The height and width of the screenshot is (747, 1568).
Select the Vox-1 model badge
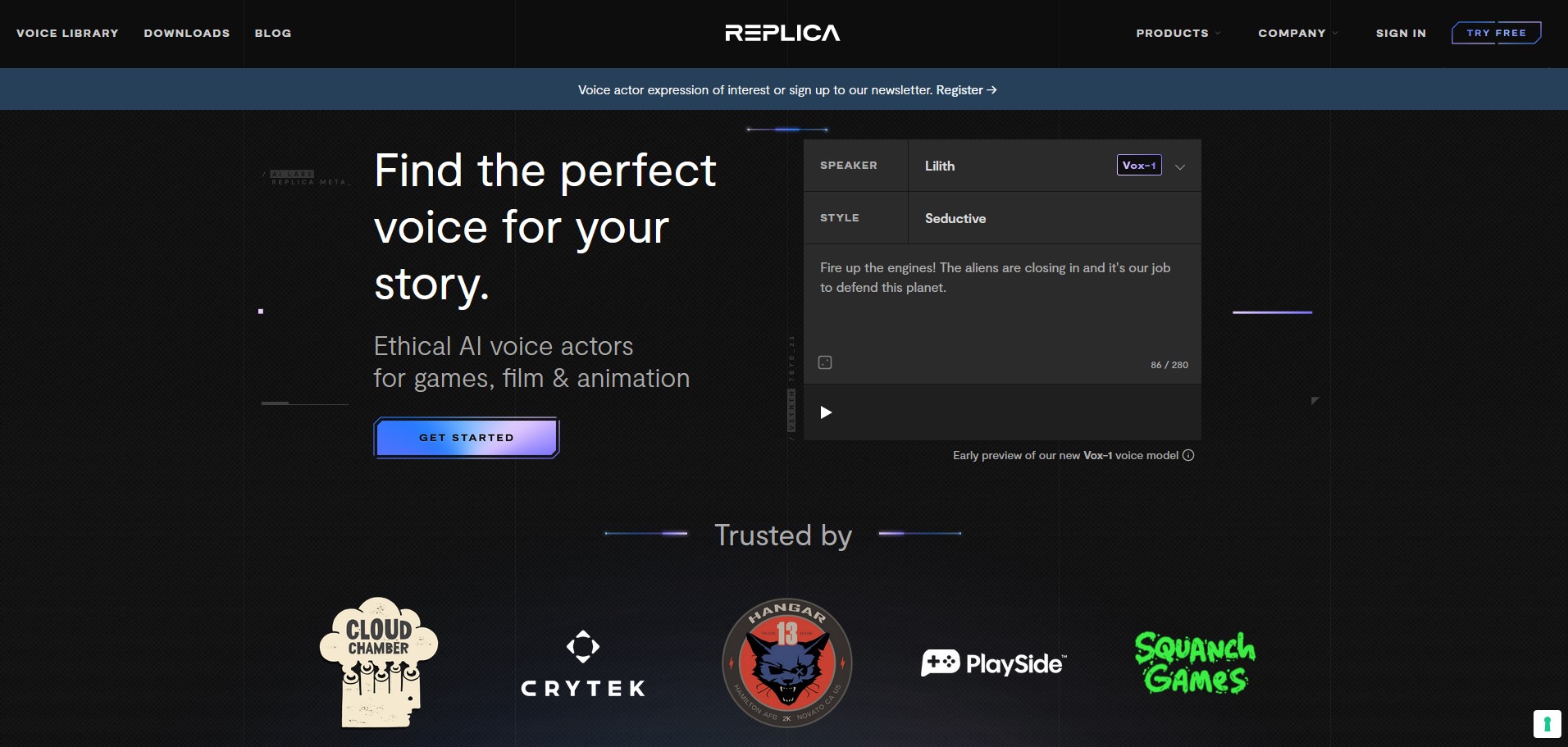point(1139,165)
